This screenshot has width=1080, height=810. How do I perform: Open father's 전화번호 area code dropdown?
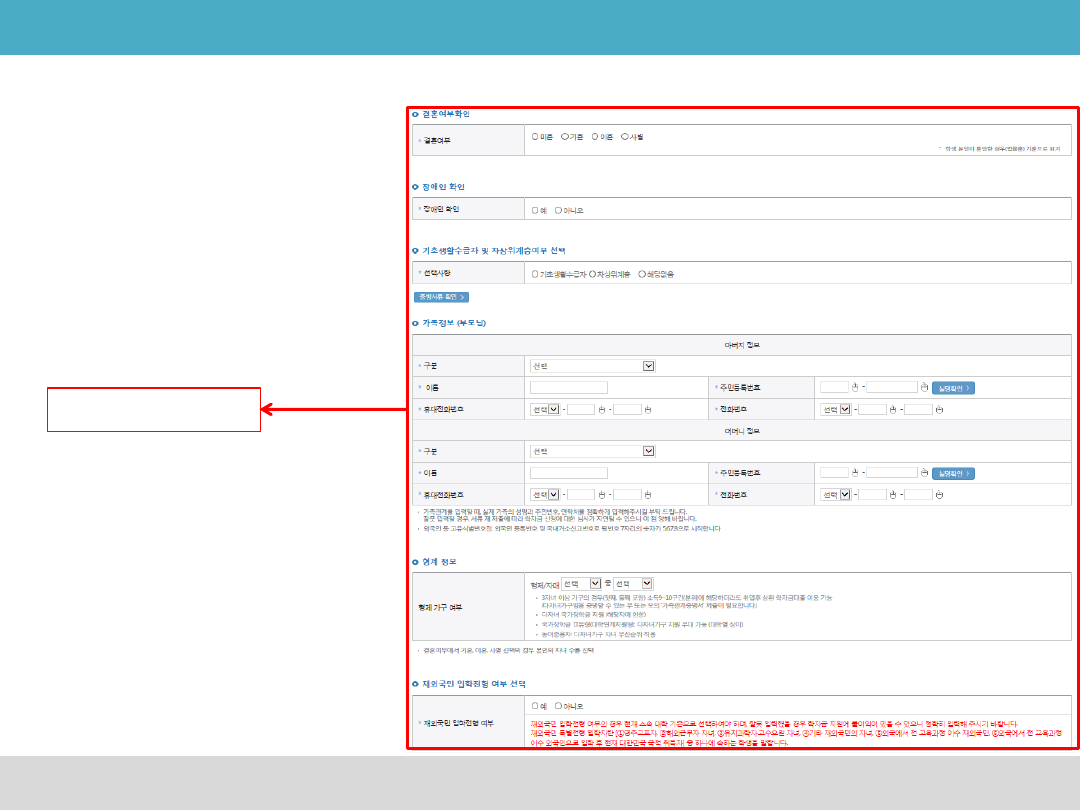click(836, 409)
